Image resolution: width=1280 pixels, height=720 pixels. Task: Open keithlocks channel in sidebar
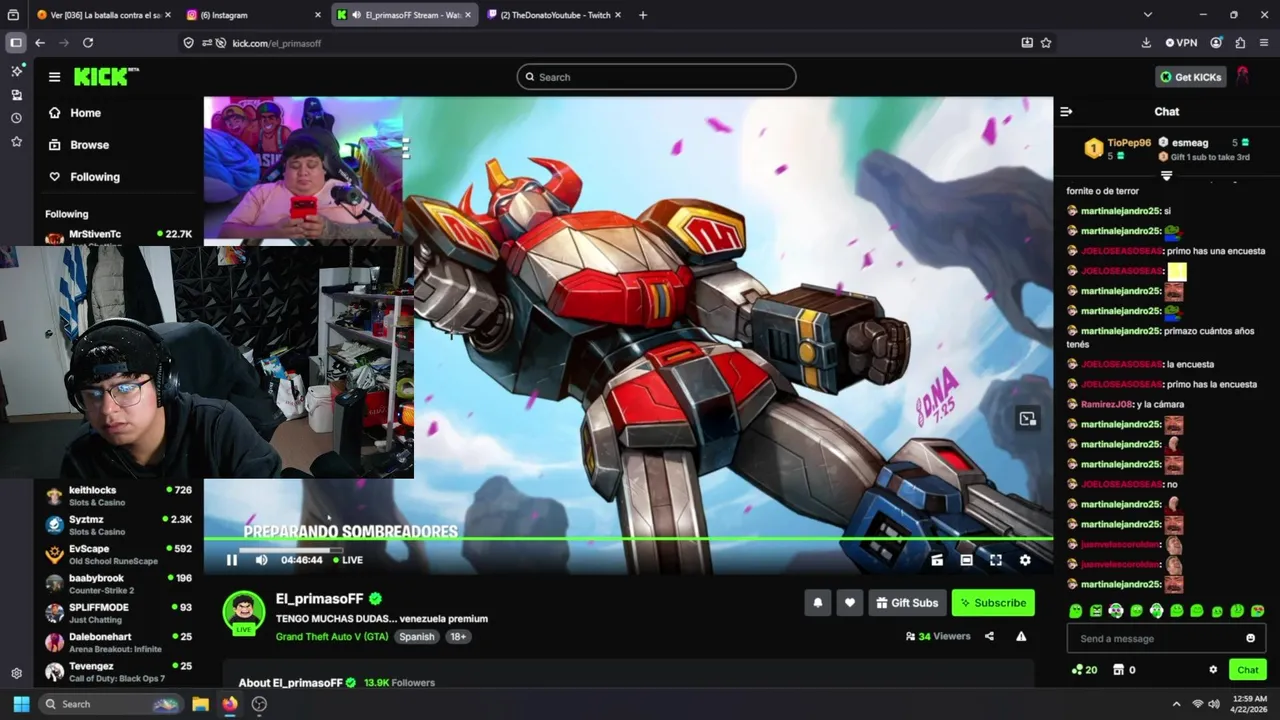tap(118, 496)
